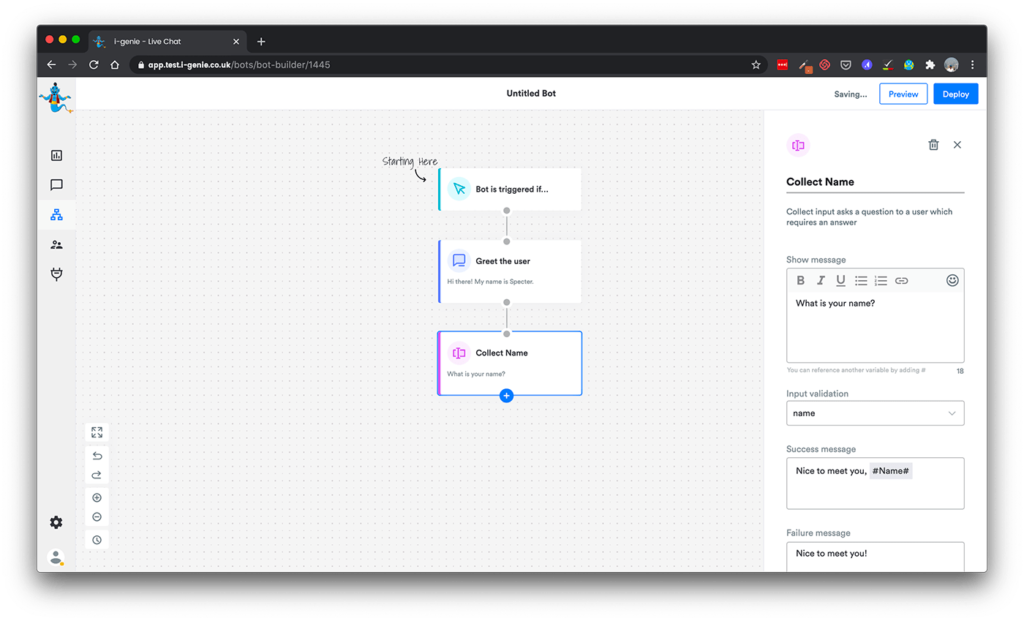Click blue plus to add a step
The width and height of the screenshot is (1024, 621).
tap(506, 396)
